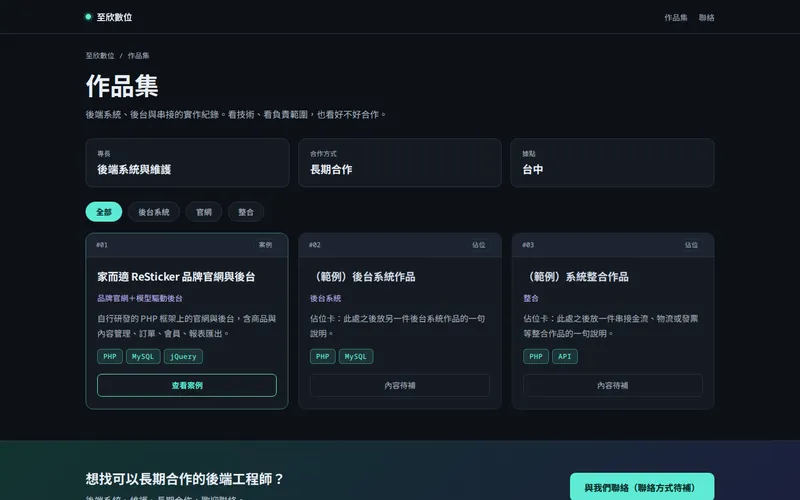Screen dimensions: 800x500
Task: Click the page subtitle starting 後端系統、後台與串接
Action: [x=236, y=115]
